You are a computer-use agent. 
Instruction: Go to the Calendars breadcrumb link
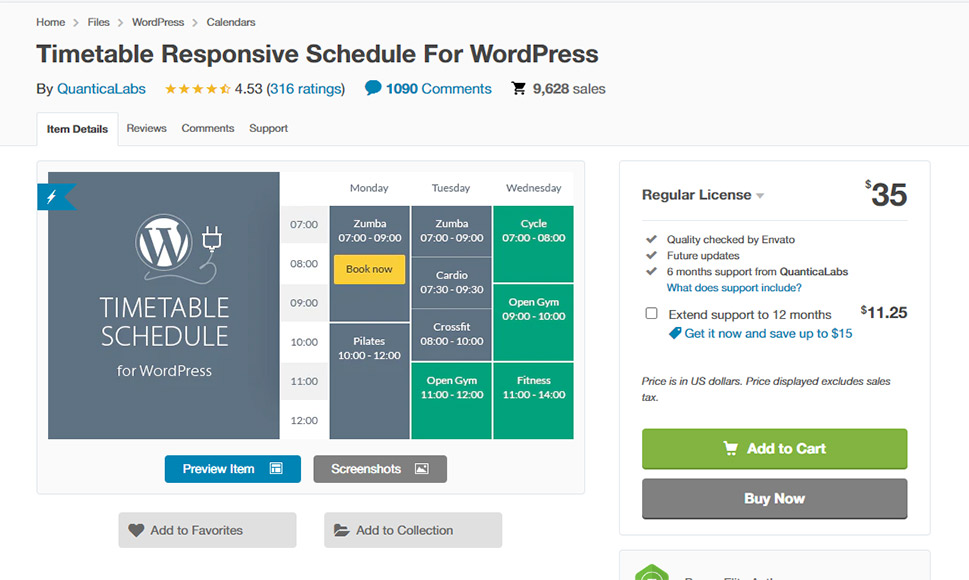[231, 22]
